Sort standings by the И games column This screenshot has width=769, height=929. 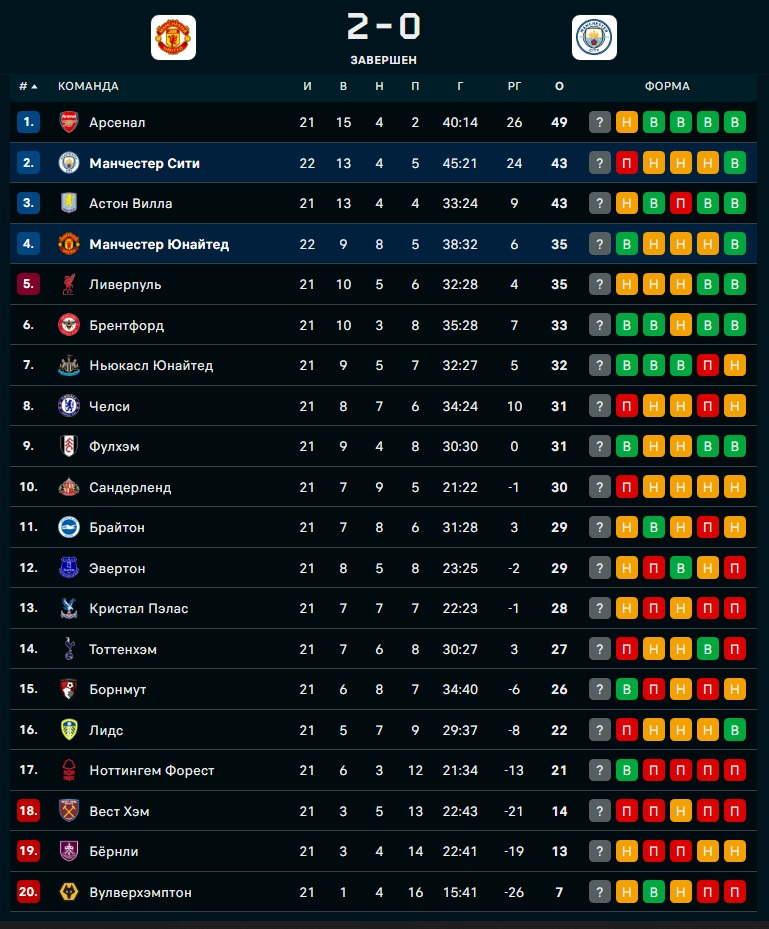[x=307, y=86]
